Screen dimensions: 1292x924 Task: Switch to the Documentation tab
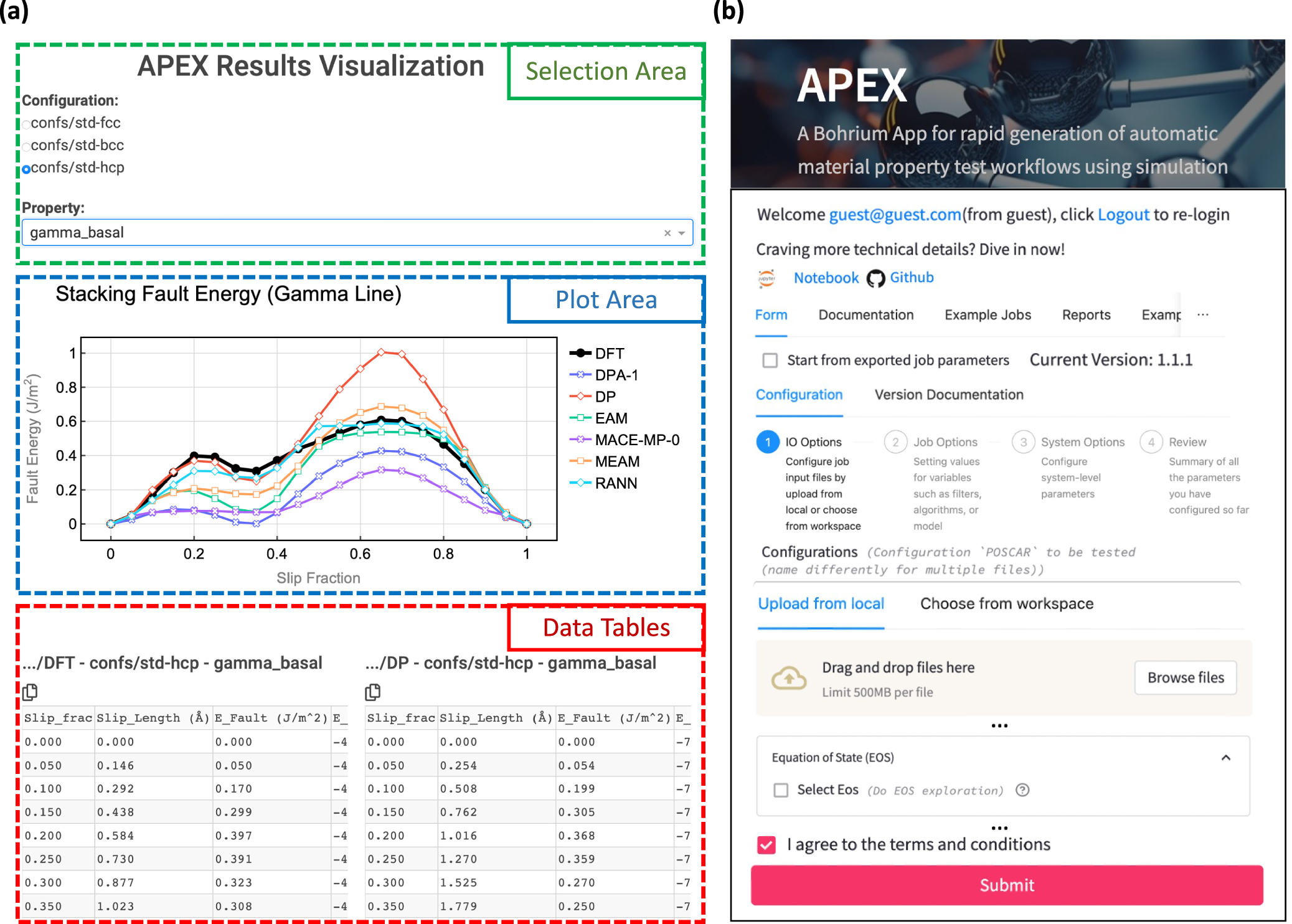coord(865,315)
